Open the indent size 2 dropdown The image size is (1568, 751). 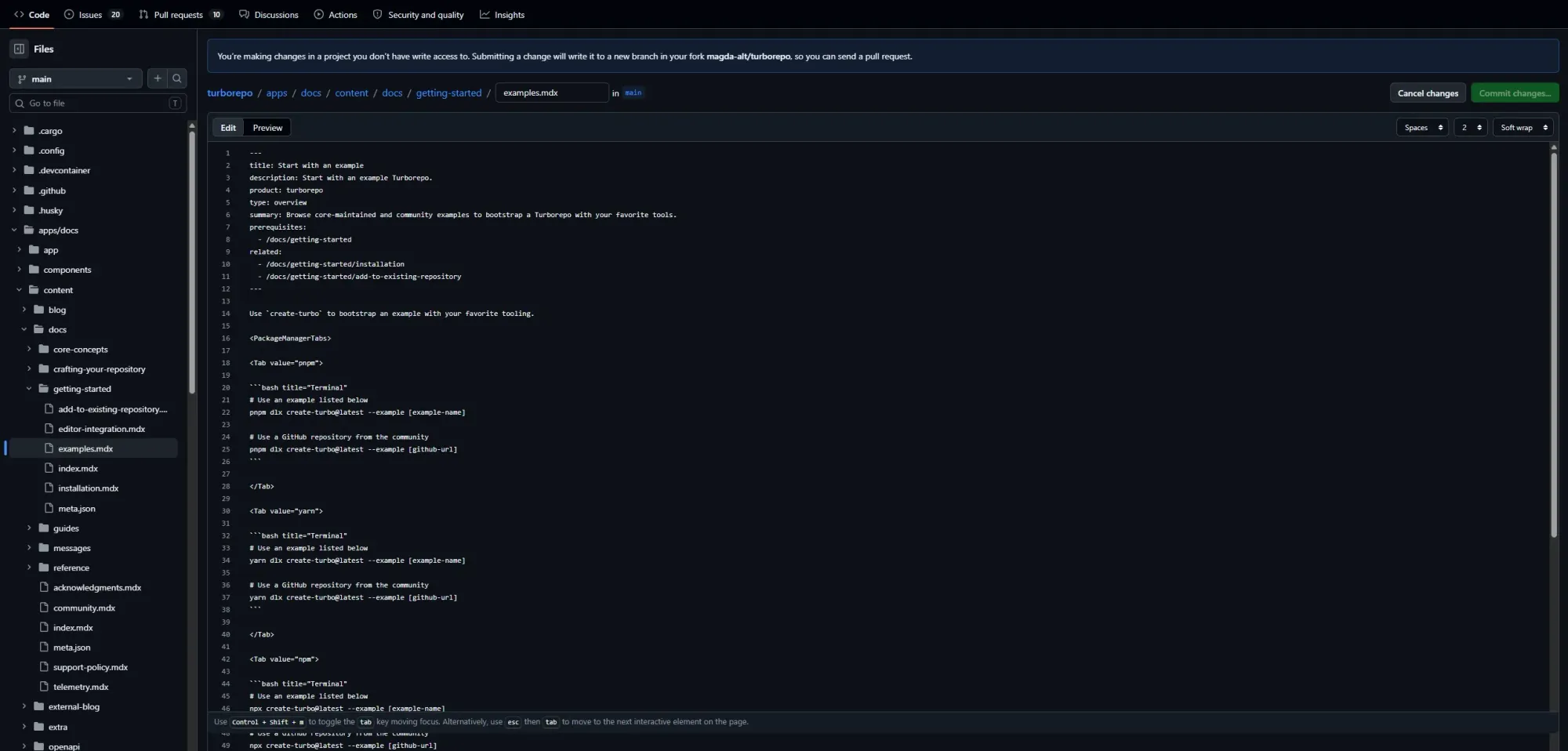pos(1470,127)
